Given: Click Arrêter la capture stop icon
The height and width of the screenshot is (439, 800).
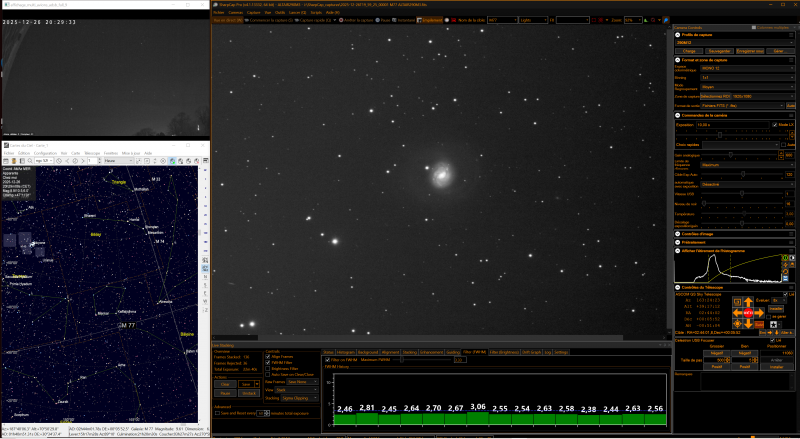Looking at the screenshot, I should click(341, 20).
